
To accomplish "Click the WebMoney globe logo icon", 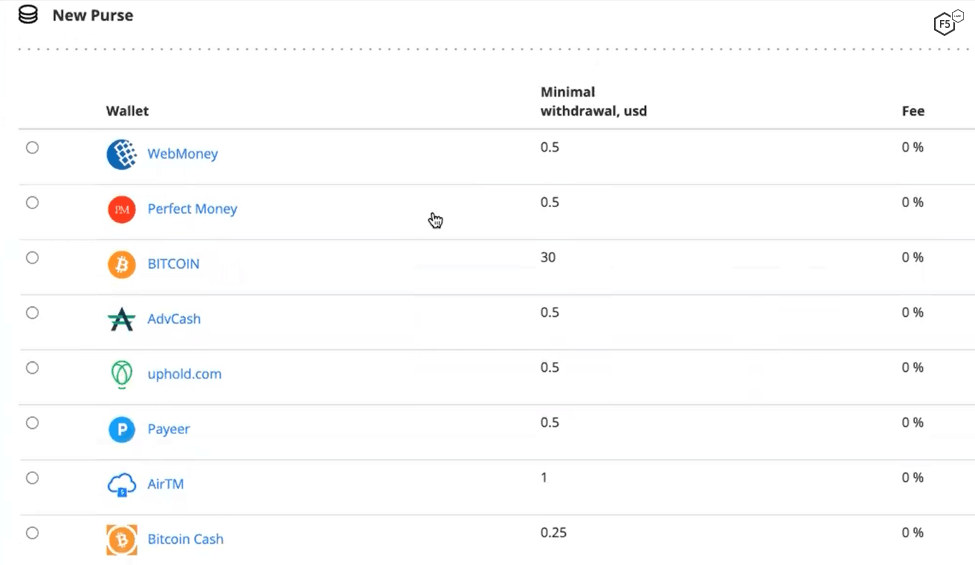I will coord(121,154).
